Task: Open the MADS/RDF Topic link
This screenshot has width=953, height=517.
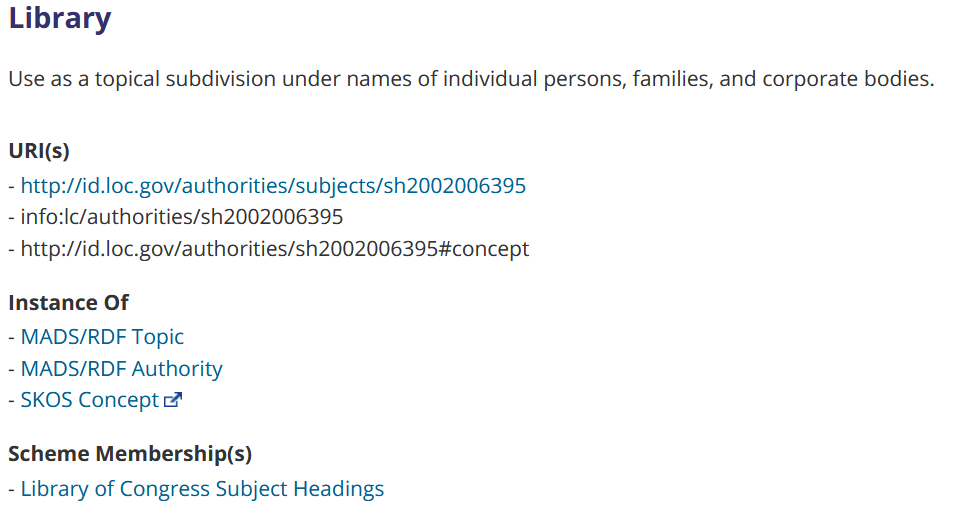Action: [x=102, y=337]
